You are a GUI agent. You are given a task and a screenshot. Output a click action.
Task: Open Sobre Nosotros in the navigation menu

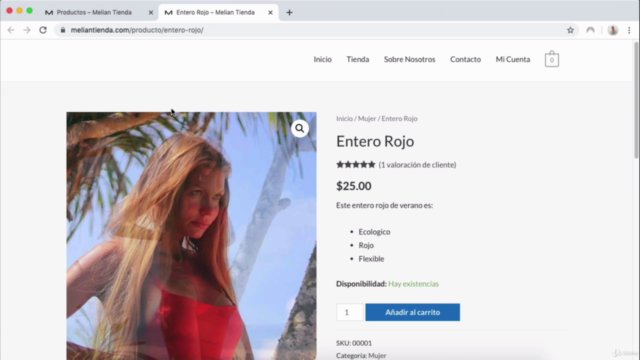[409, 59]
